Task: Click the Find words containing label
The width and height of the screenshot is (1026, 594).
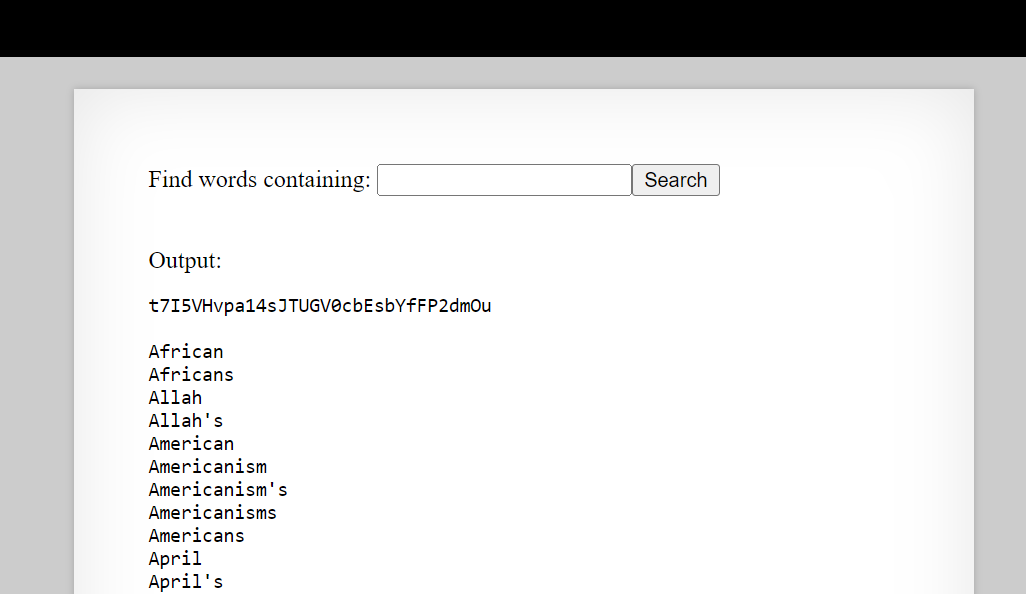Action: [258, 179]
